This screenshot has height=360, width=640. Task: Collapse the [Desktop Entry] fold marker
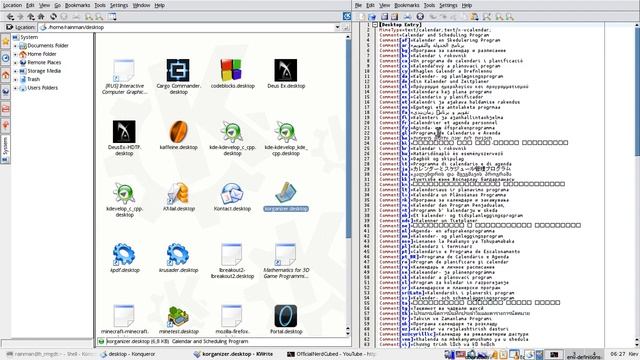(375, 25)
